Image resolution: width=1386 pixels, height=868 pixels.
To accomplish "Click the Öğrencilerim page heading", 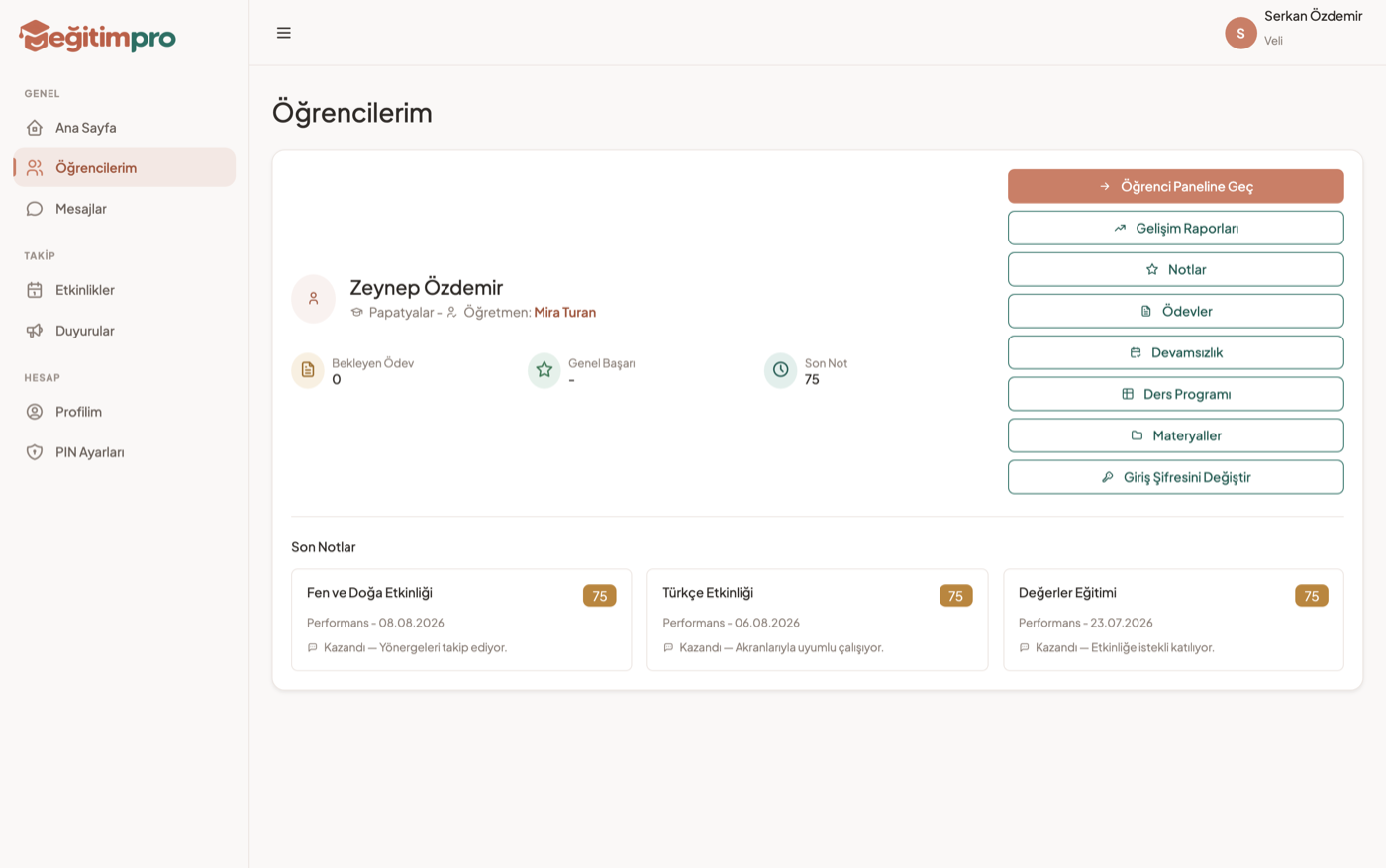I will click(x=352, y=113).
